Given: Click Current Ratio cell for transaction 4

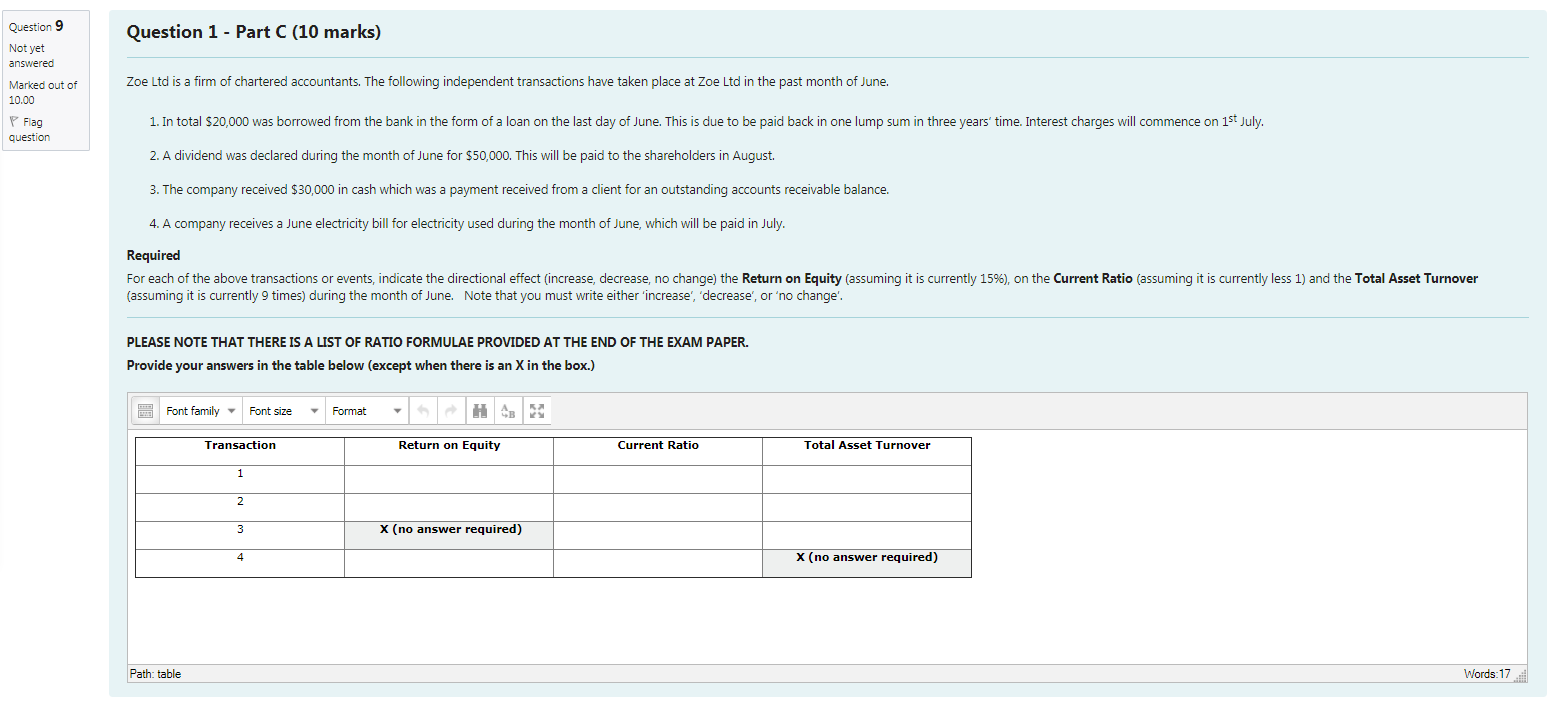Looking at the screenshot, I should pyautogui.click(x=658, y=564).
